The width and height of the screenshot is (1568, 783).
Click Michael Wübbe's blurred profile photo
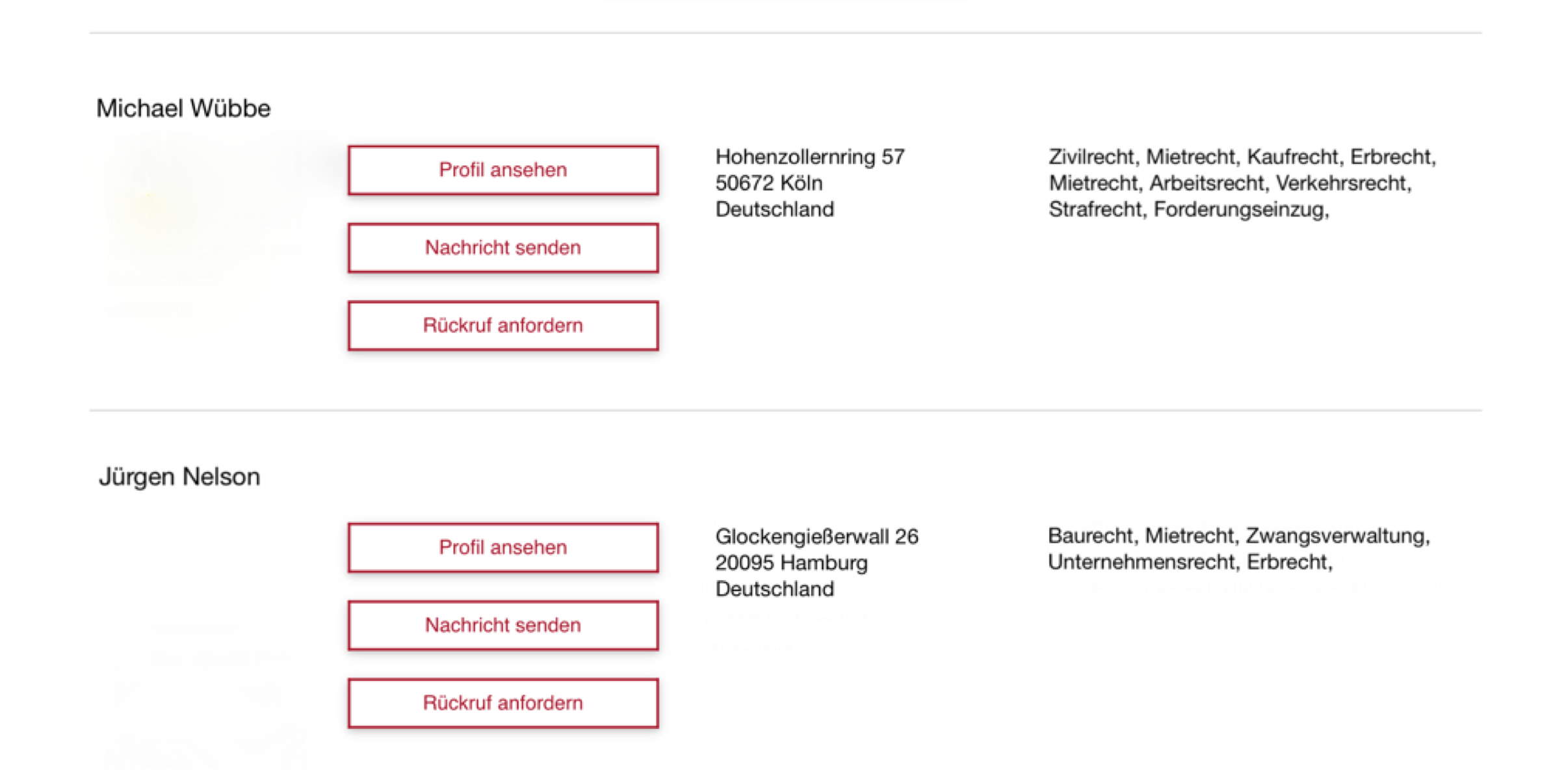tap(202, 260)
